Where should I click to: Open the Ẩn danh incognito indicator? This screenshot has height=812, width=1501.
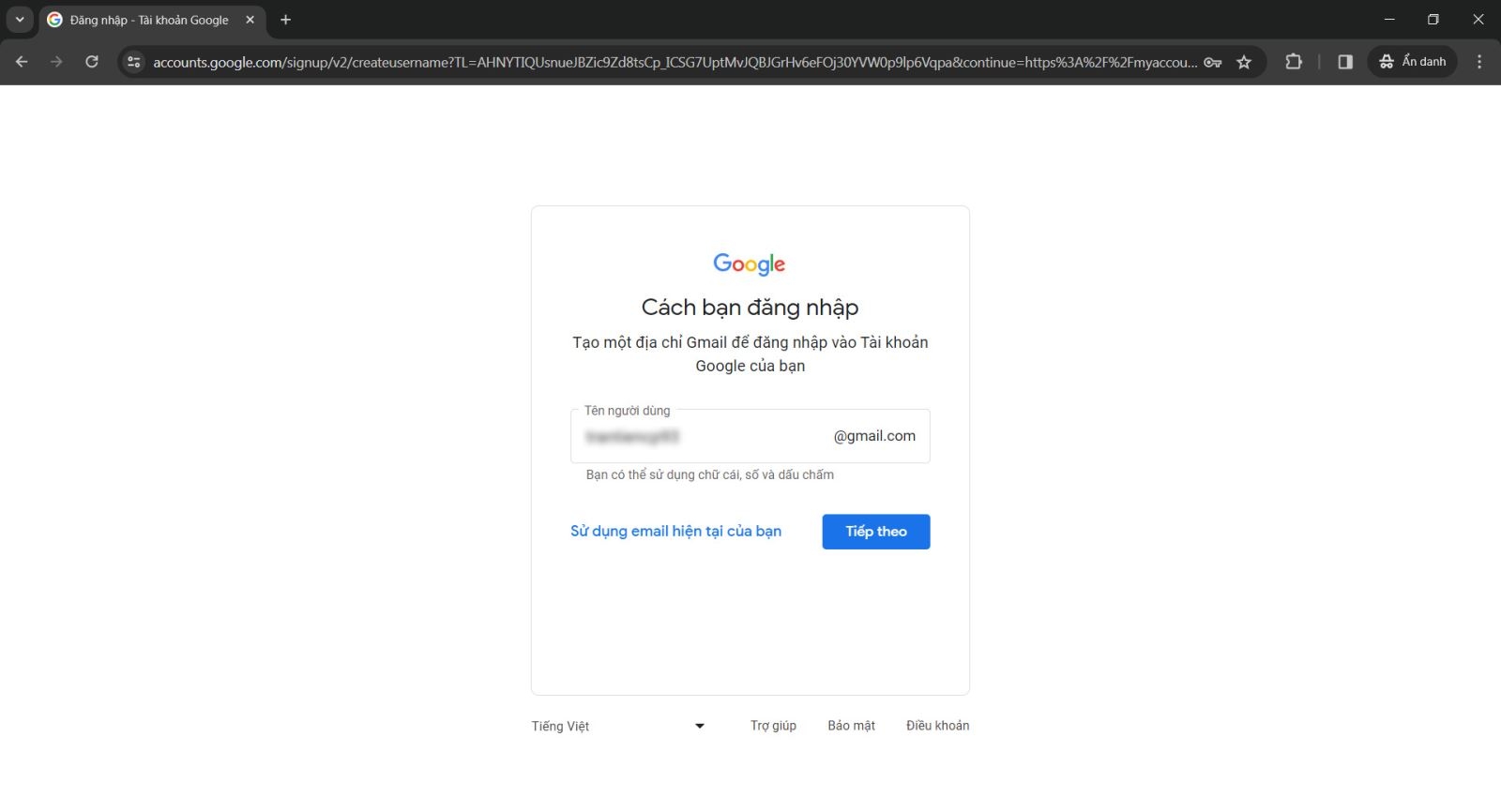1413,62
